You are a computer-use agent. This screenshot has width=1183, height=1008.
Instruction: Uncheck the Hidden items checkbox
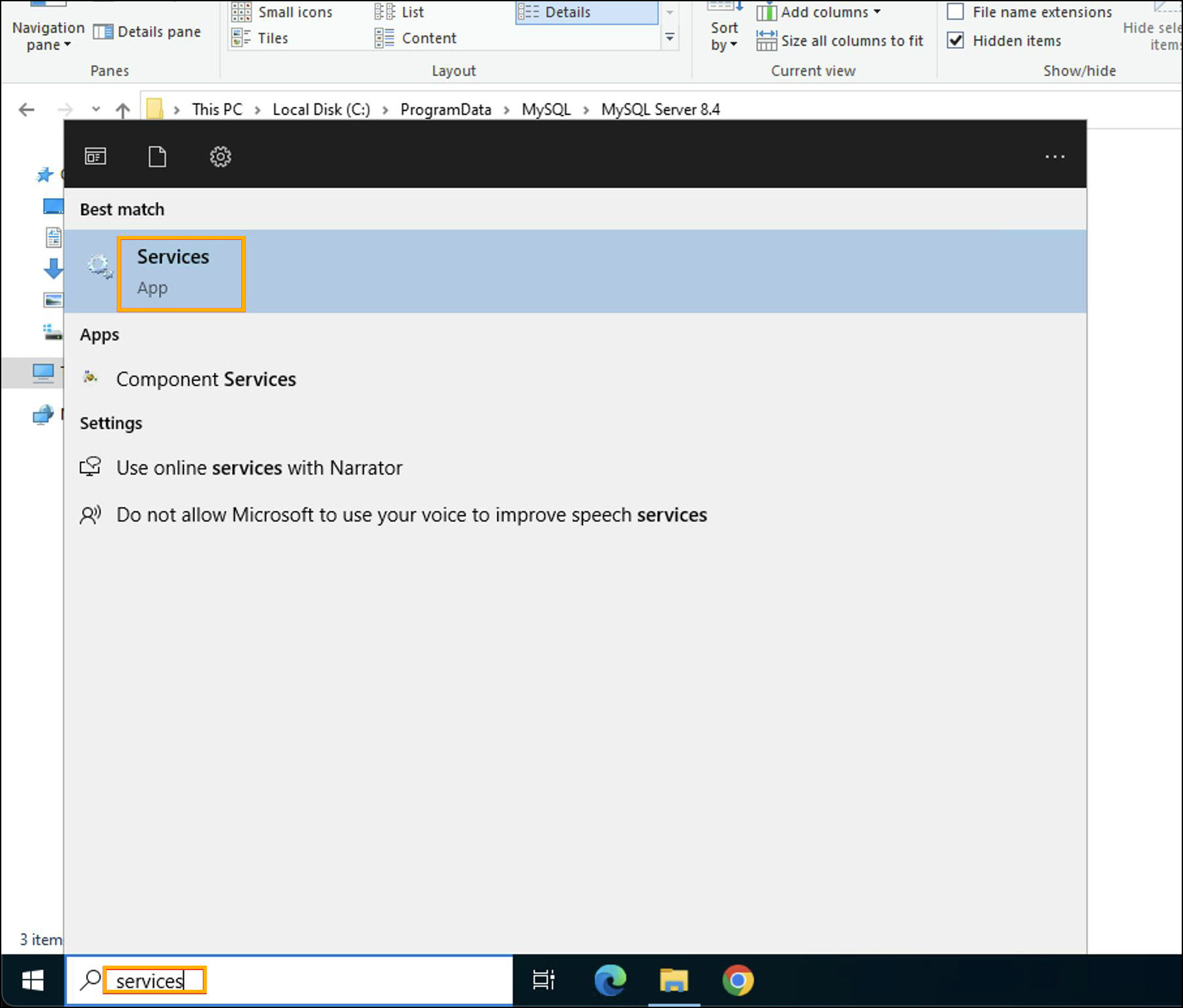(955, 40)
